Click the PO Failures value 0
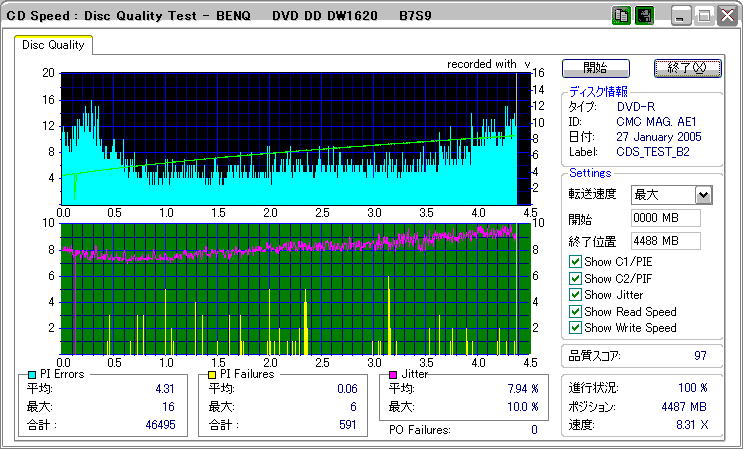 (534, 430)
